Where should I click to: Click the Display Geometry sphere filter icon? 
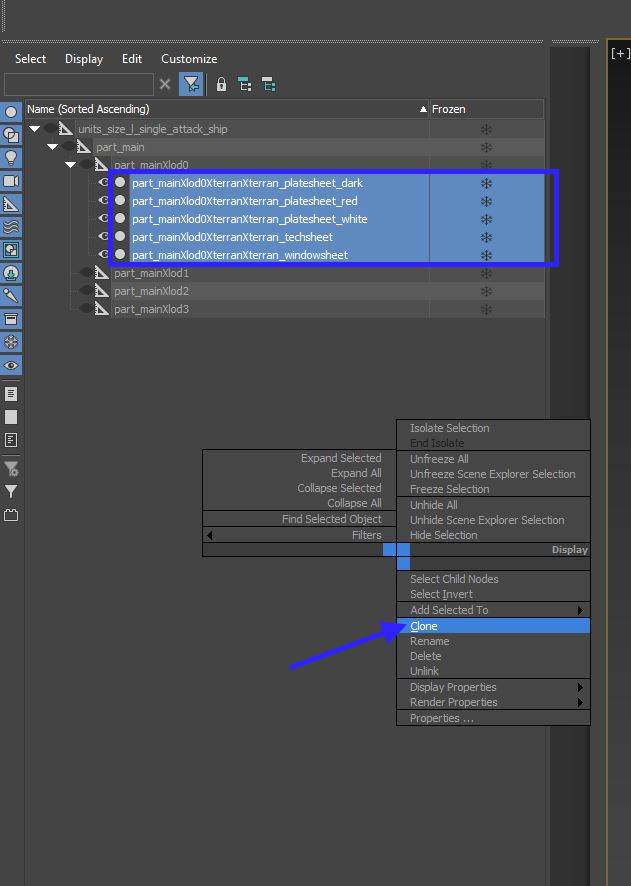coord(11,112)
